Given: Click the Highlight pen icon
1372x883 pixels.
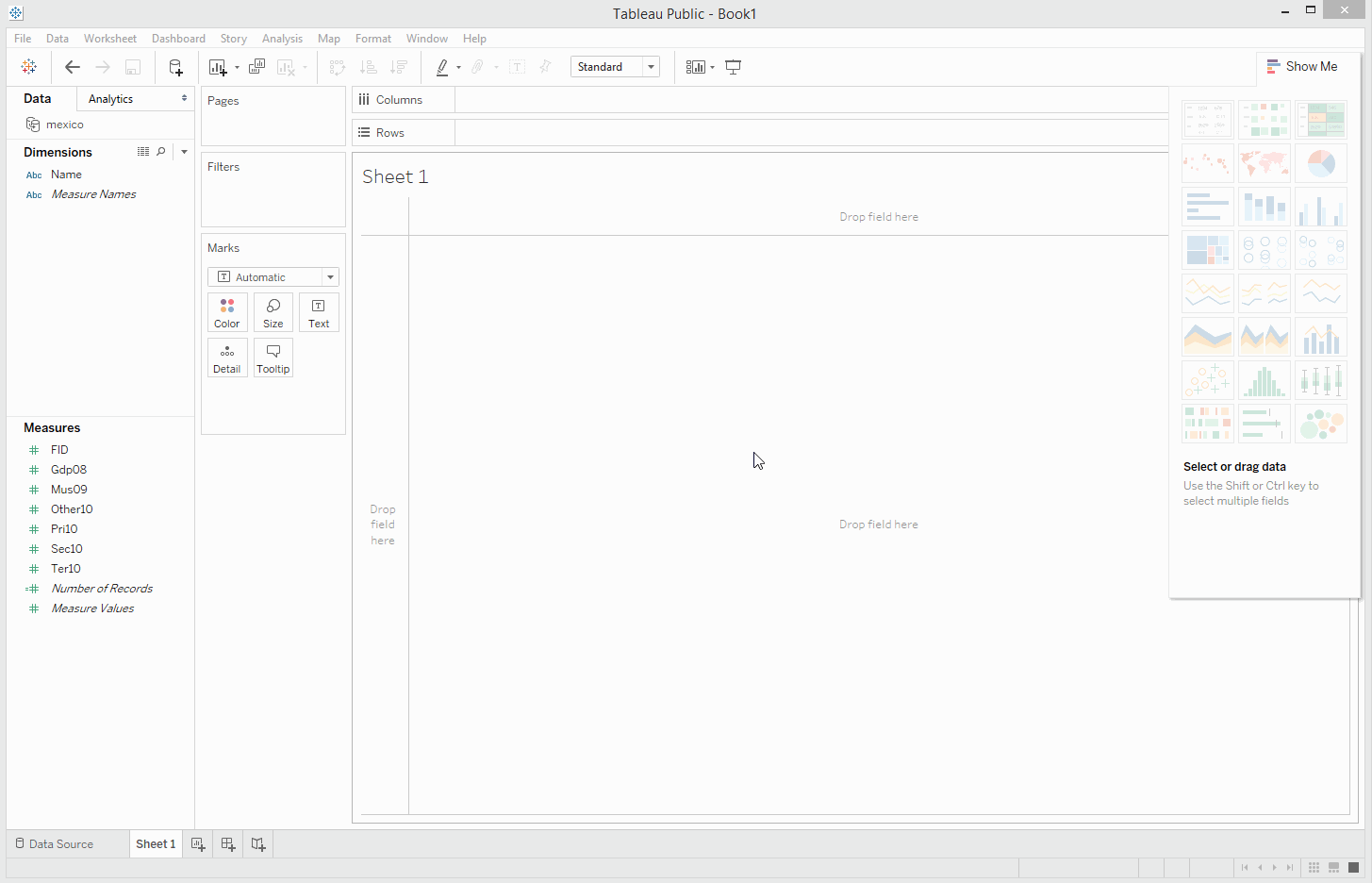Looking at the screenshot, I should pyautogui.click(x=442, y=67).
